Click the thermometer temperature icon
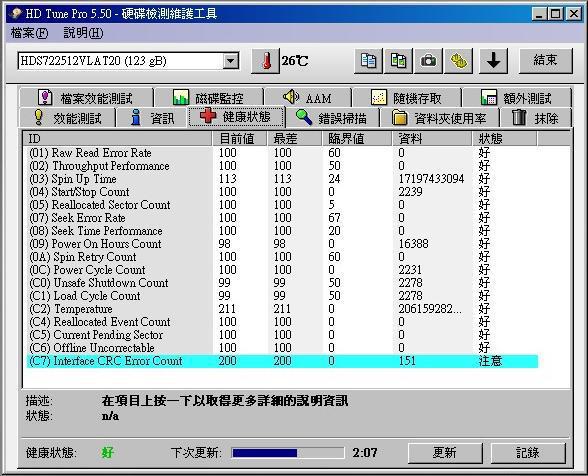The height and width of the screenshot is (476, 588). coord(266,61)
